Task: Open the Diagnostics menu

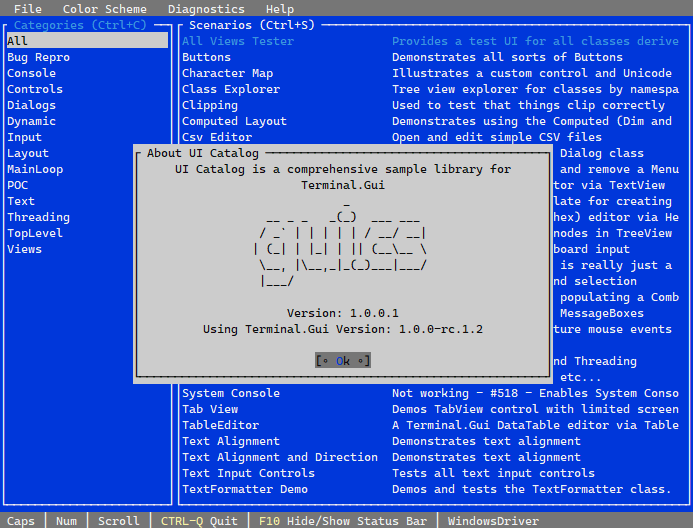Action: pos(206,9)
